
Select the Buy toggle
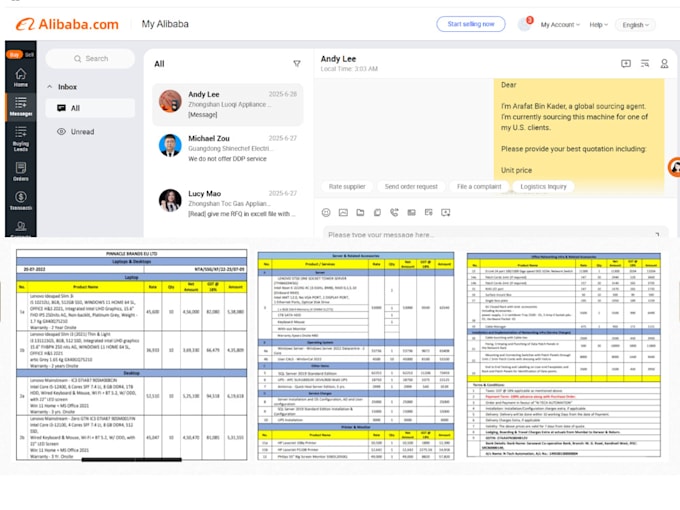(14, 55)
